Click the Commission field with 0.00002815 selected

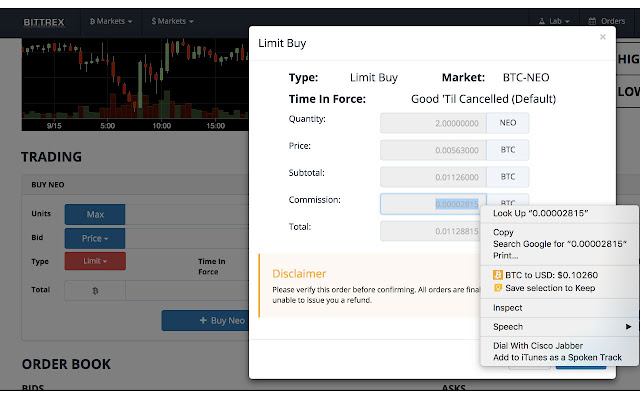pyautogui.click(x=433, y=204)
